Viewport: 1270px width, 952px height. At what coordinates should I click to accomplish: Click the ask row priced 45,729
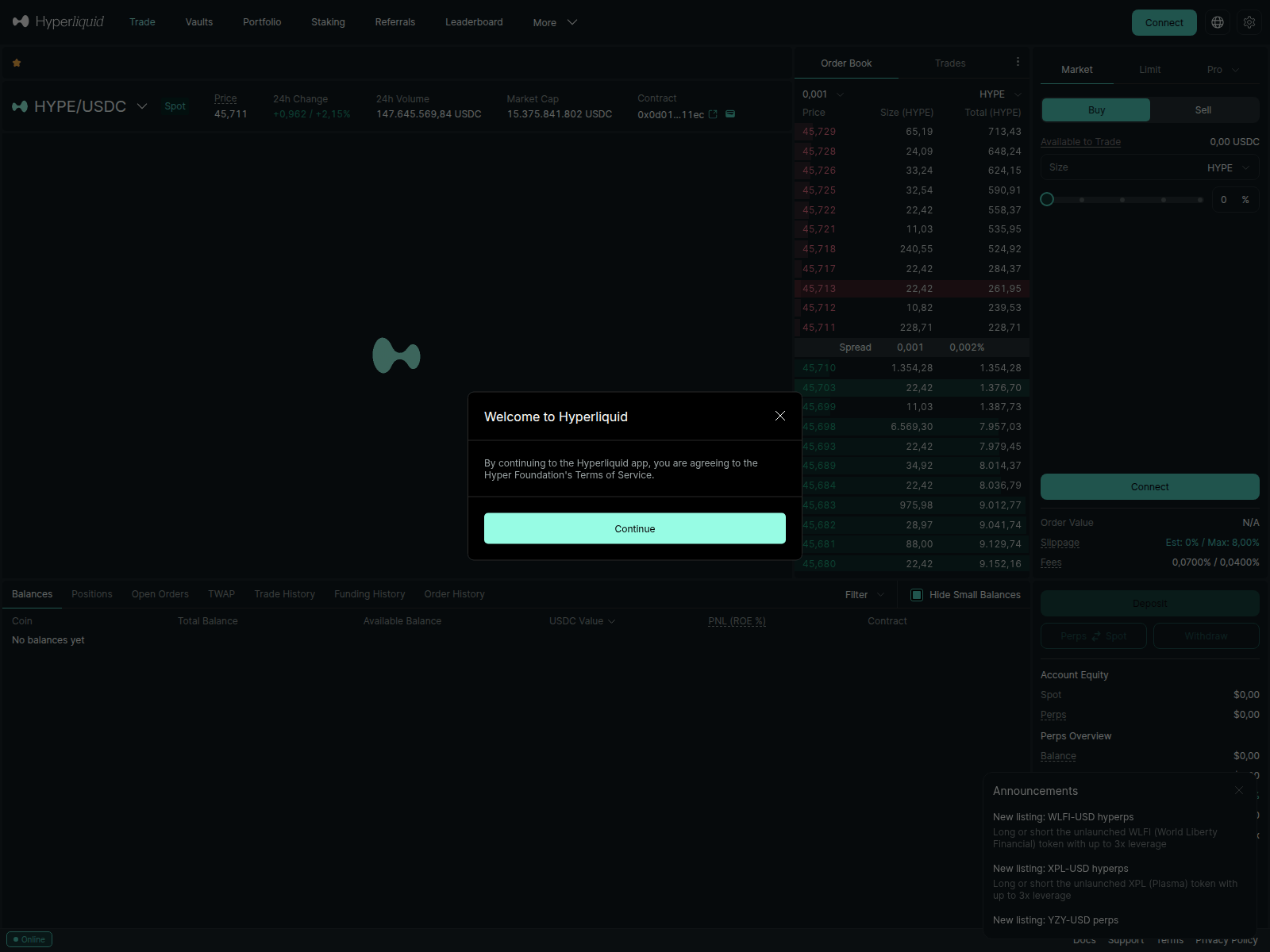(x=912, y=132)
